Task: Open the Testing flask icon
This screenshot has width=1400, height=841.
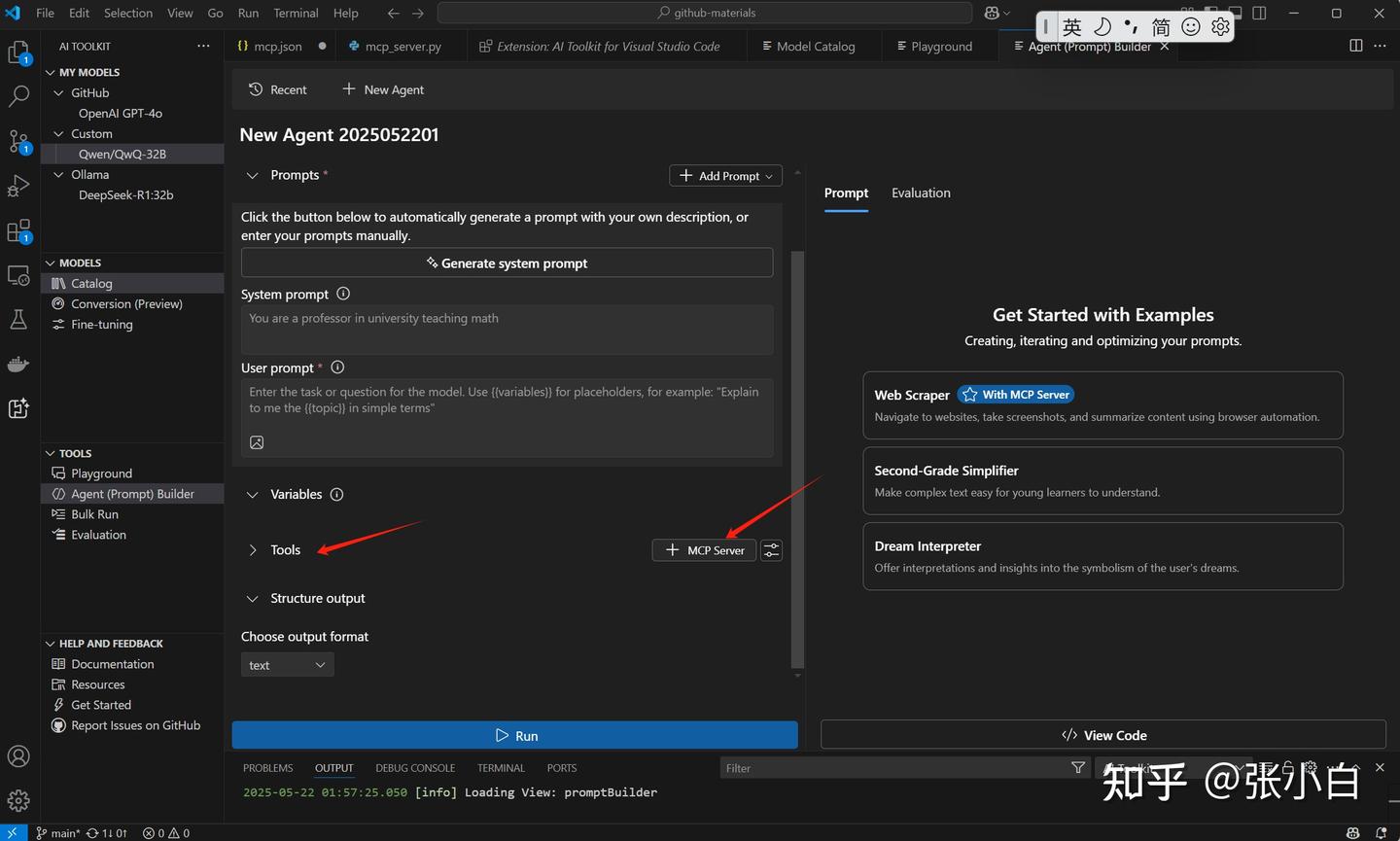Action: (18, 320)
